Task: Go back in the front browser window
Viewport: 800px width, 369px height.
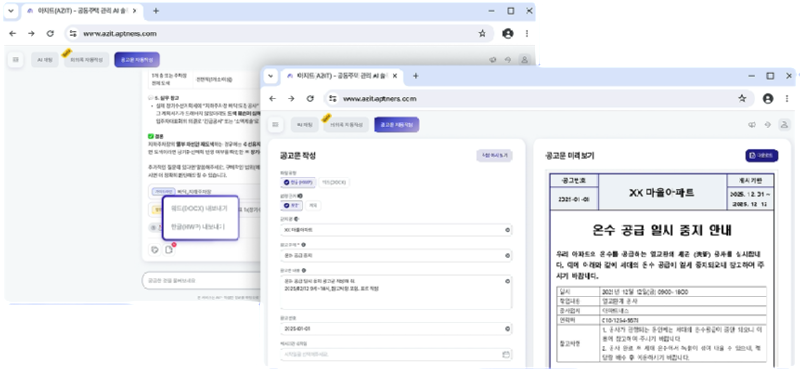Action: (272, 99)
